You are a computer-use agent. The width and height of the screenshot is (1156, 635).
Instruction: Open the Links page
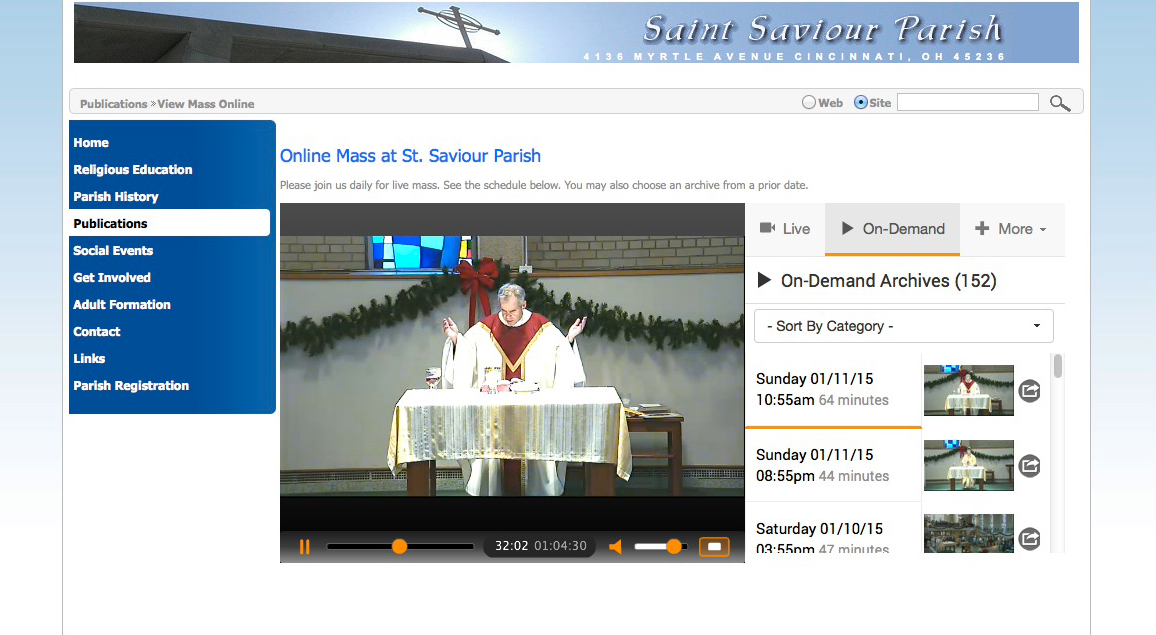(89, 358)
